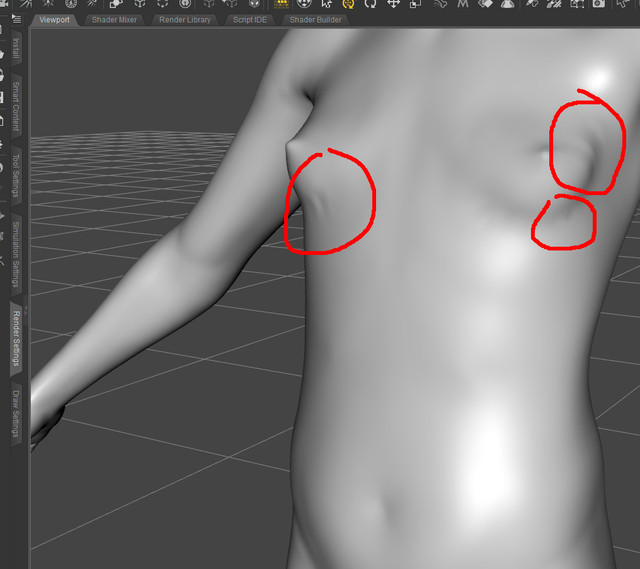Open the Smart Content side tab

pyautogui.click(x=16, y=106)
